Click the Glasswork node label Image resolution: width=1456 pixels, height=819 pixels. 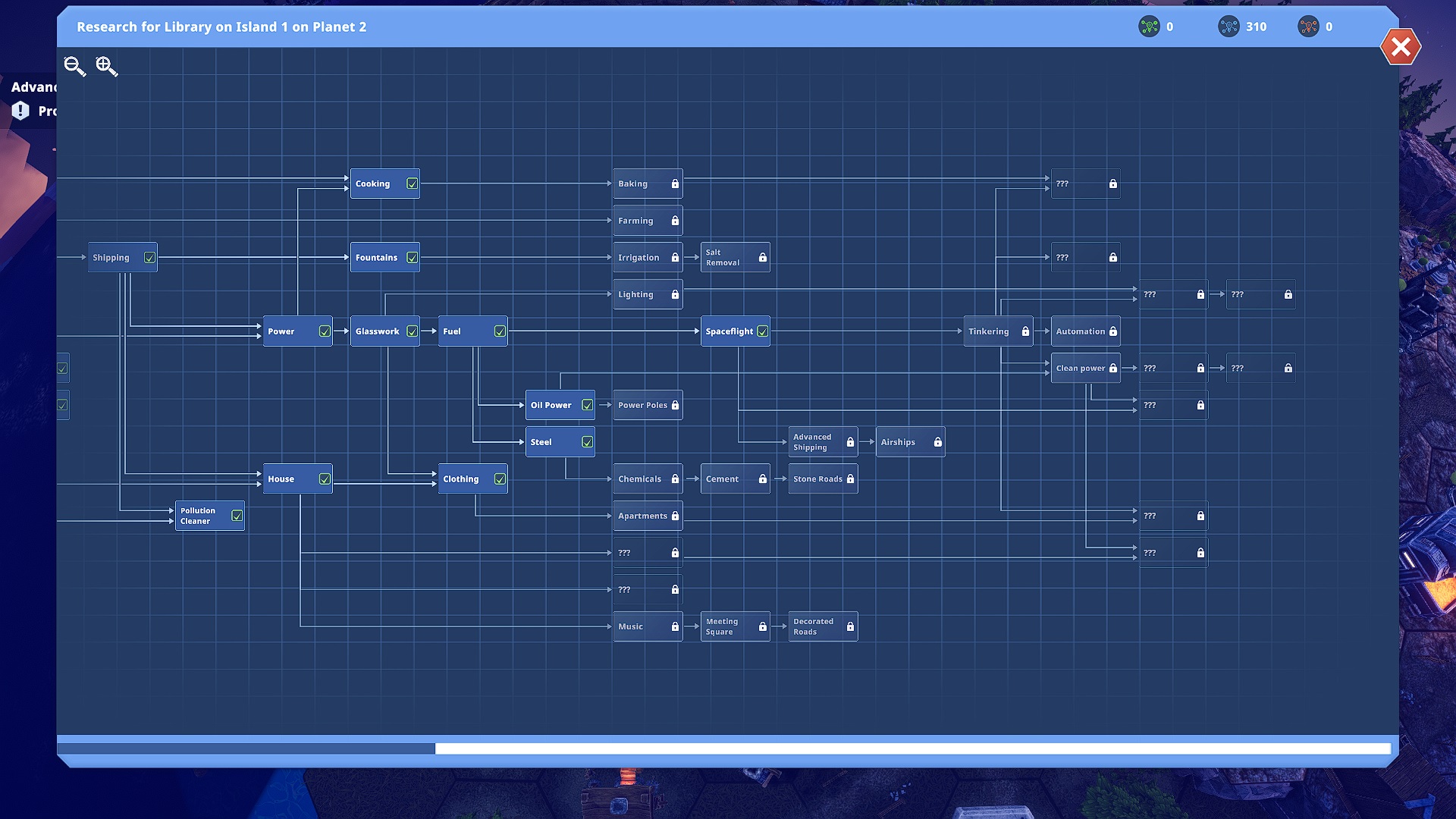pyautogui.click(x=377, y=331)
